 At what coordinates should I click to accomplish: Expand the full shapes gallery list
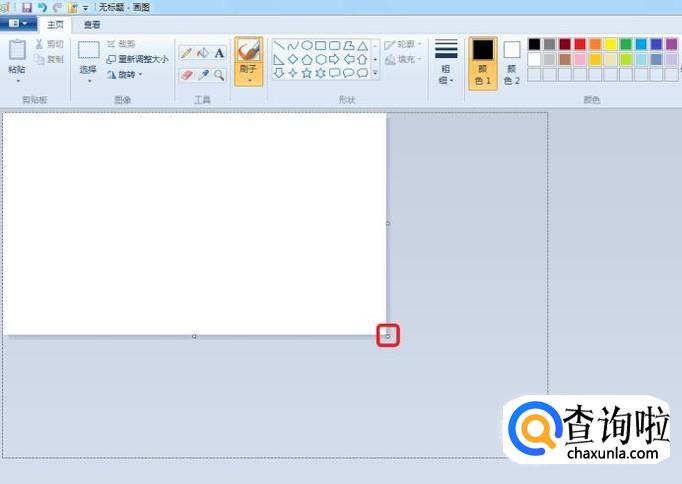point(375,73)
